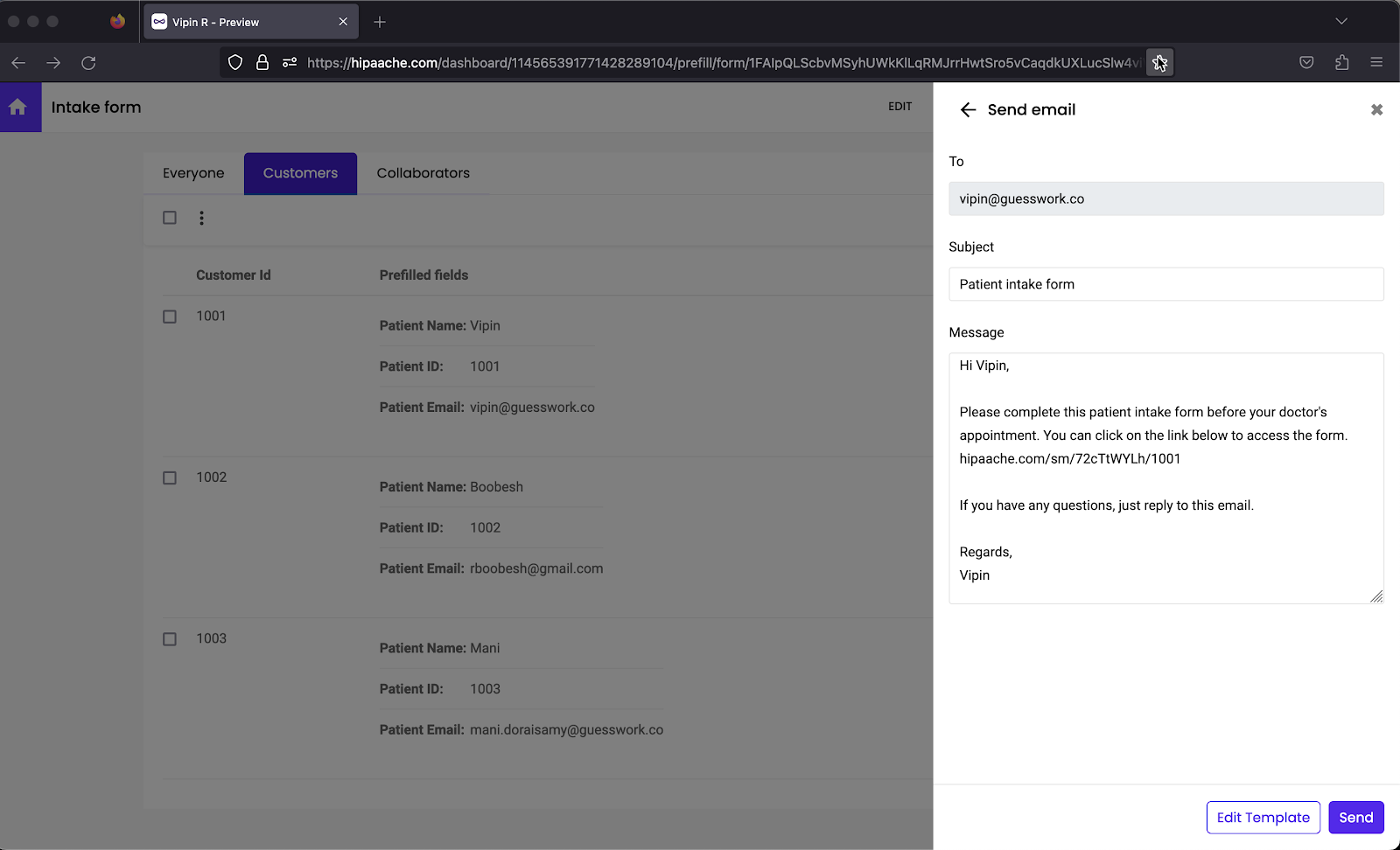Reload the page
The image size is (1400, 850).
(88, 62)
